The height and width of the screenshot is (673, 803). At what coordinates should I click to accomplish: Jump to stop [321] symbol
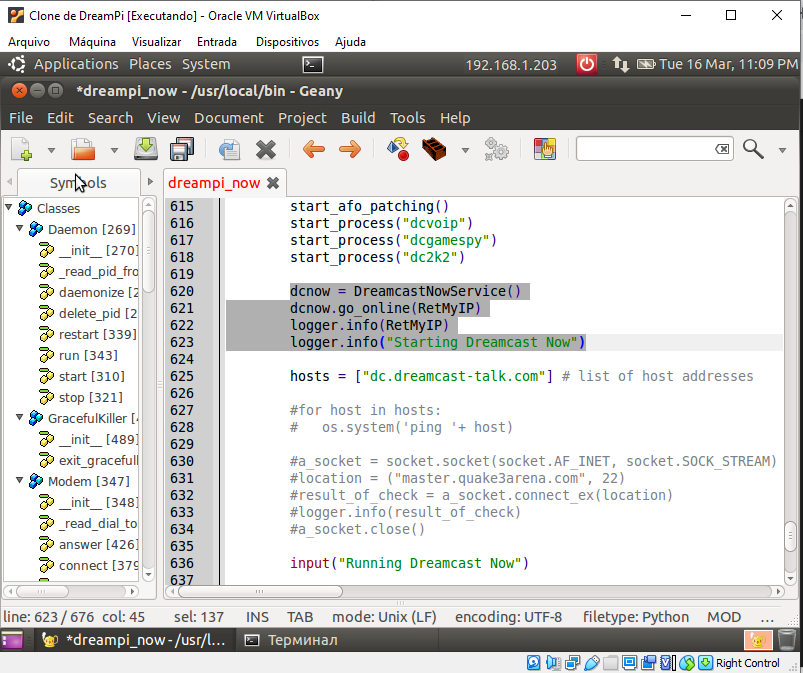click(91, 397)
